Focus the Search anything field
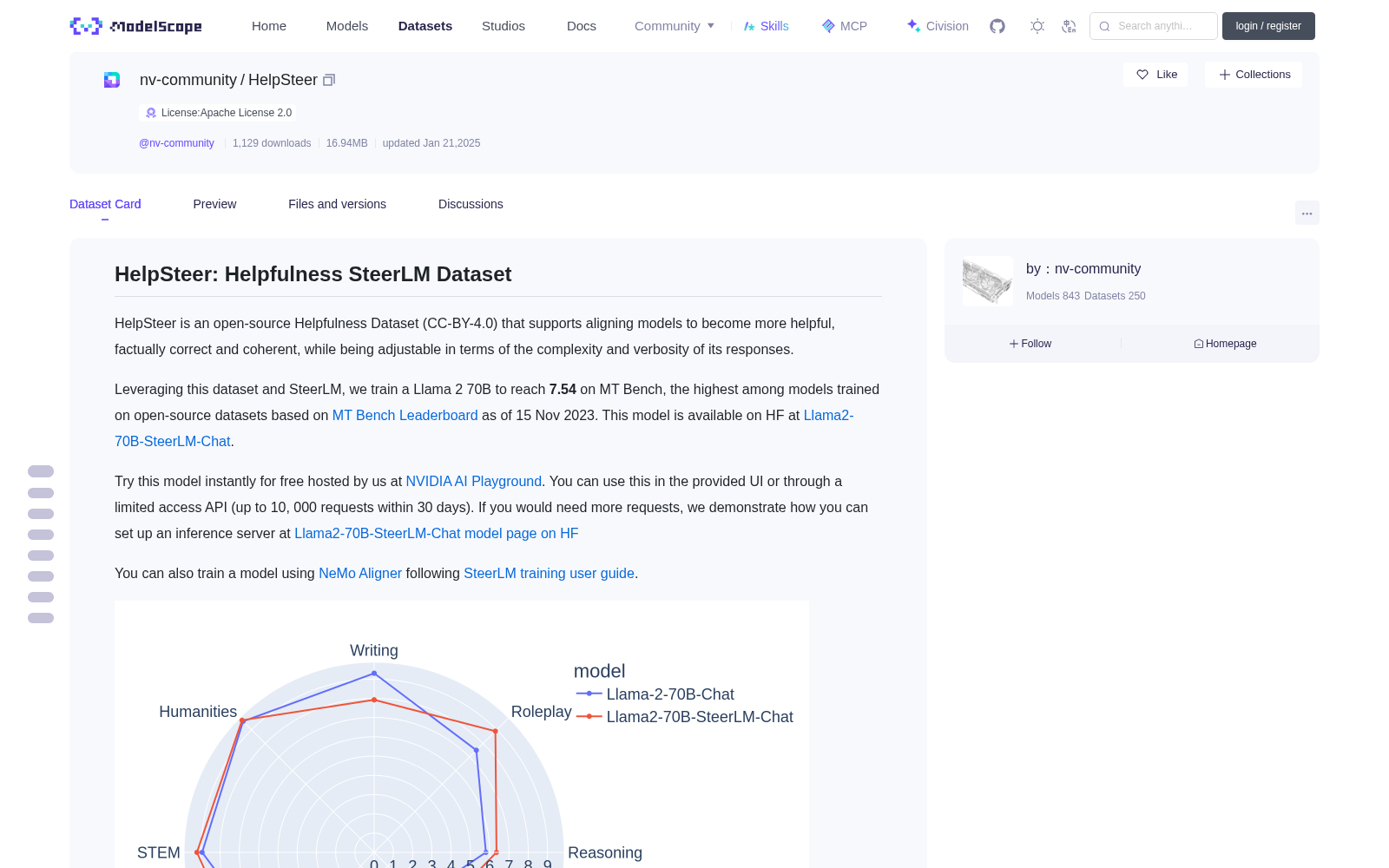The image size is (1389, 868). tap(1154, 26)
